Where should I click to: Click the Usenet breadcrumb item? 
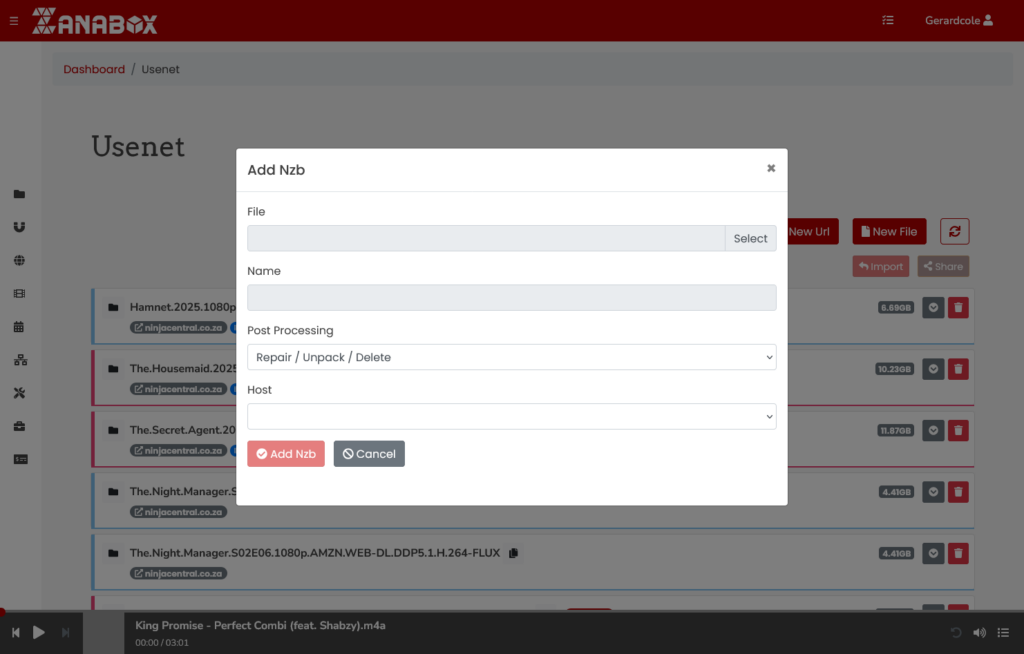point(161,69)
